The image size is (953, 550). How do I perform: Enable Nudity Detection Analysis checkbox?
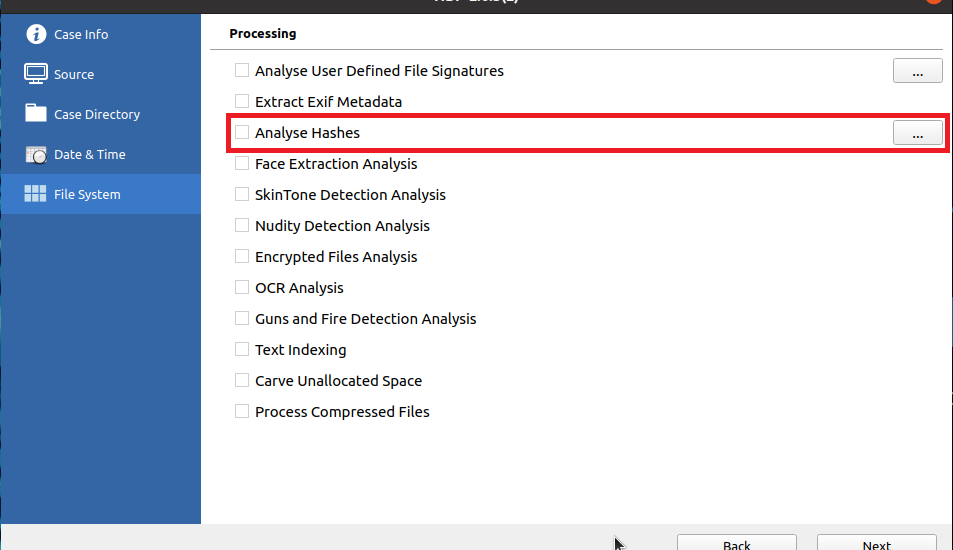tap(242, 225)
